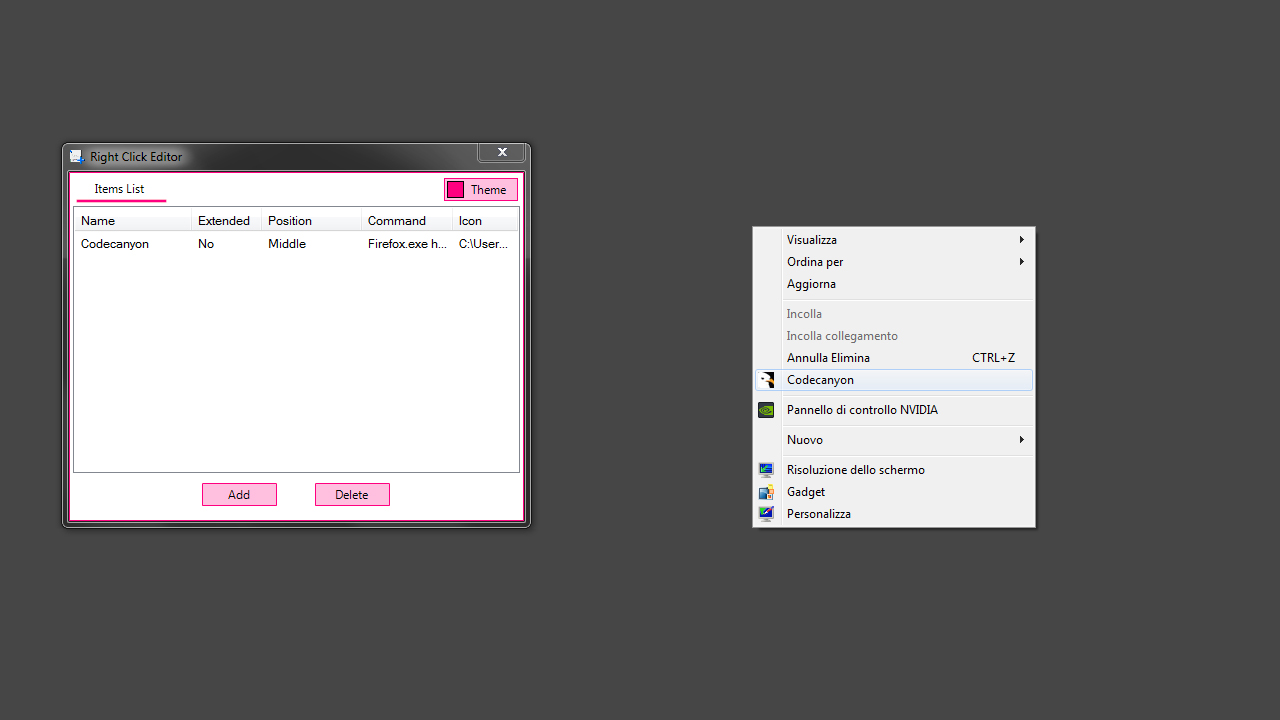Click the NVIDIA control panel icon
The width and height of the screenshot is (1280, 720).
(x=766, y=410)
